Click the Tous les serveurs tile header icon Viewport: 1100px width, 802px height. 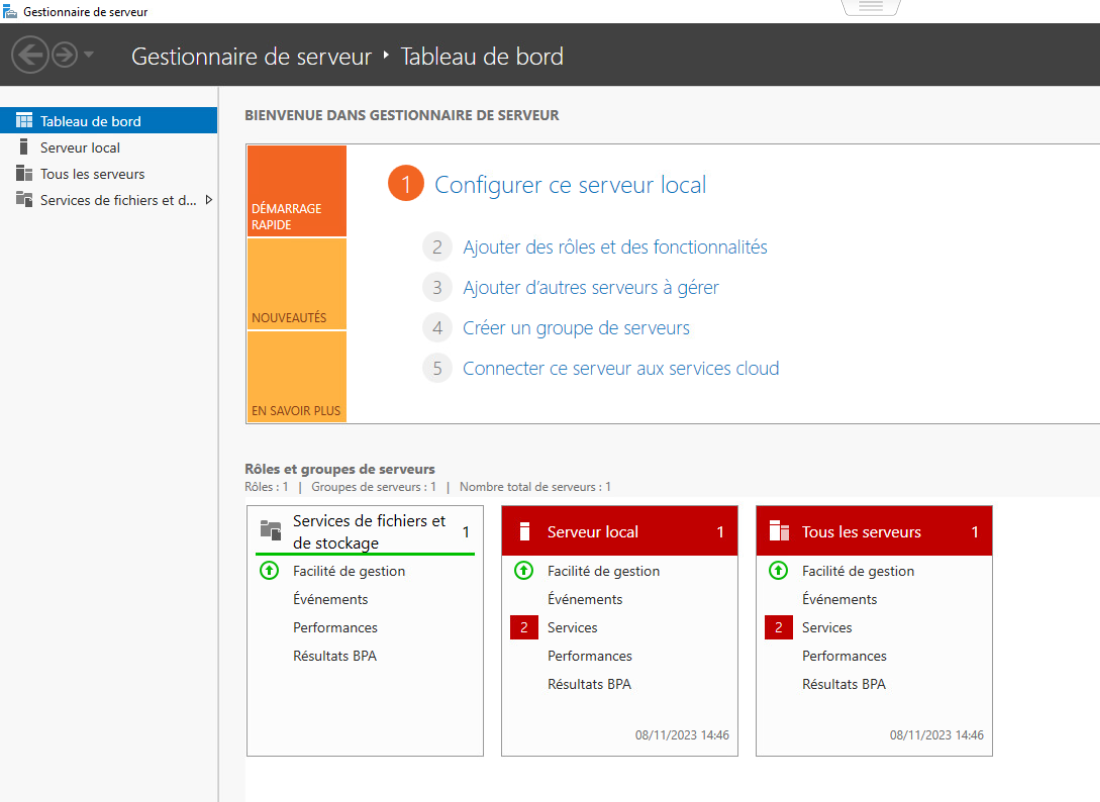pos(779,530)
